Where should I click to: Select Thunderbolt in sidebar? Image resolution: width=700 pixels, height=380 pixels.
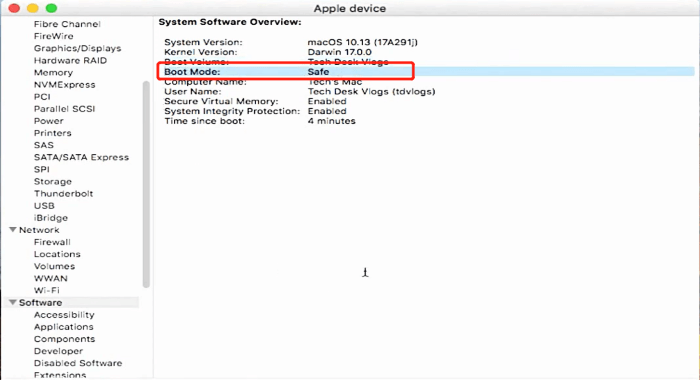click(x=63, y=193)
